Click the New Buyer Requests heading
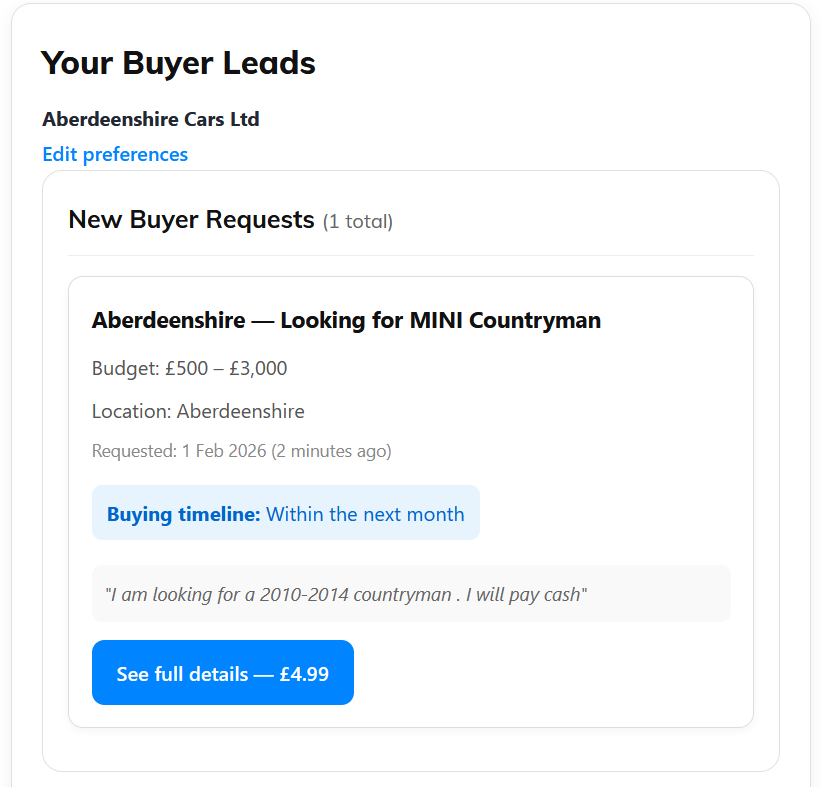 [x=191, y=220]
